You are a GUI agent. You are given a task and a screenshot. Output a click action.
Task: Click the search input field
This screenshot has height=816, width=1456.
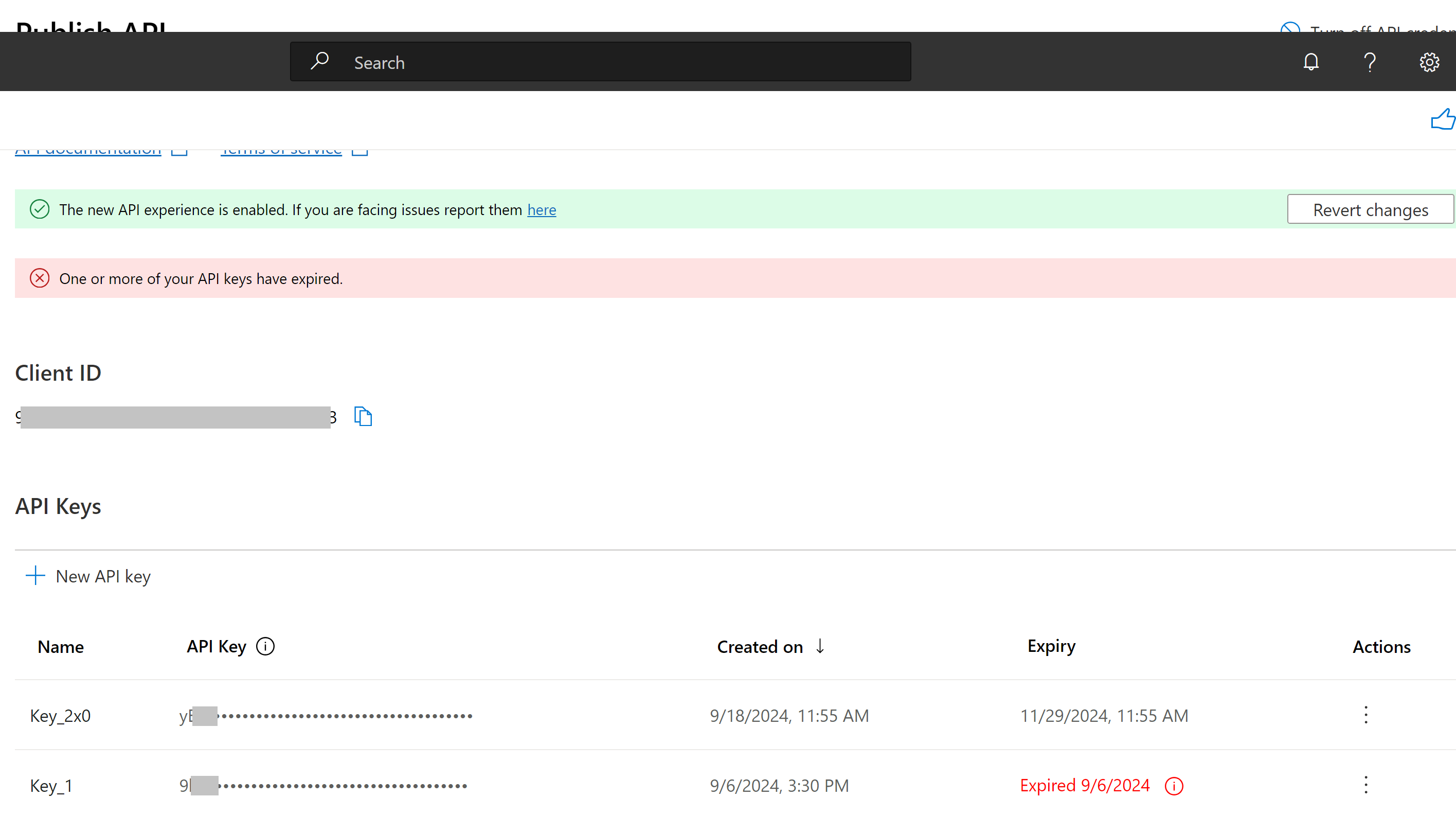599,61
